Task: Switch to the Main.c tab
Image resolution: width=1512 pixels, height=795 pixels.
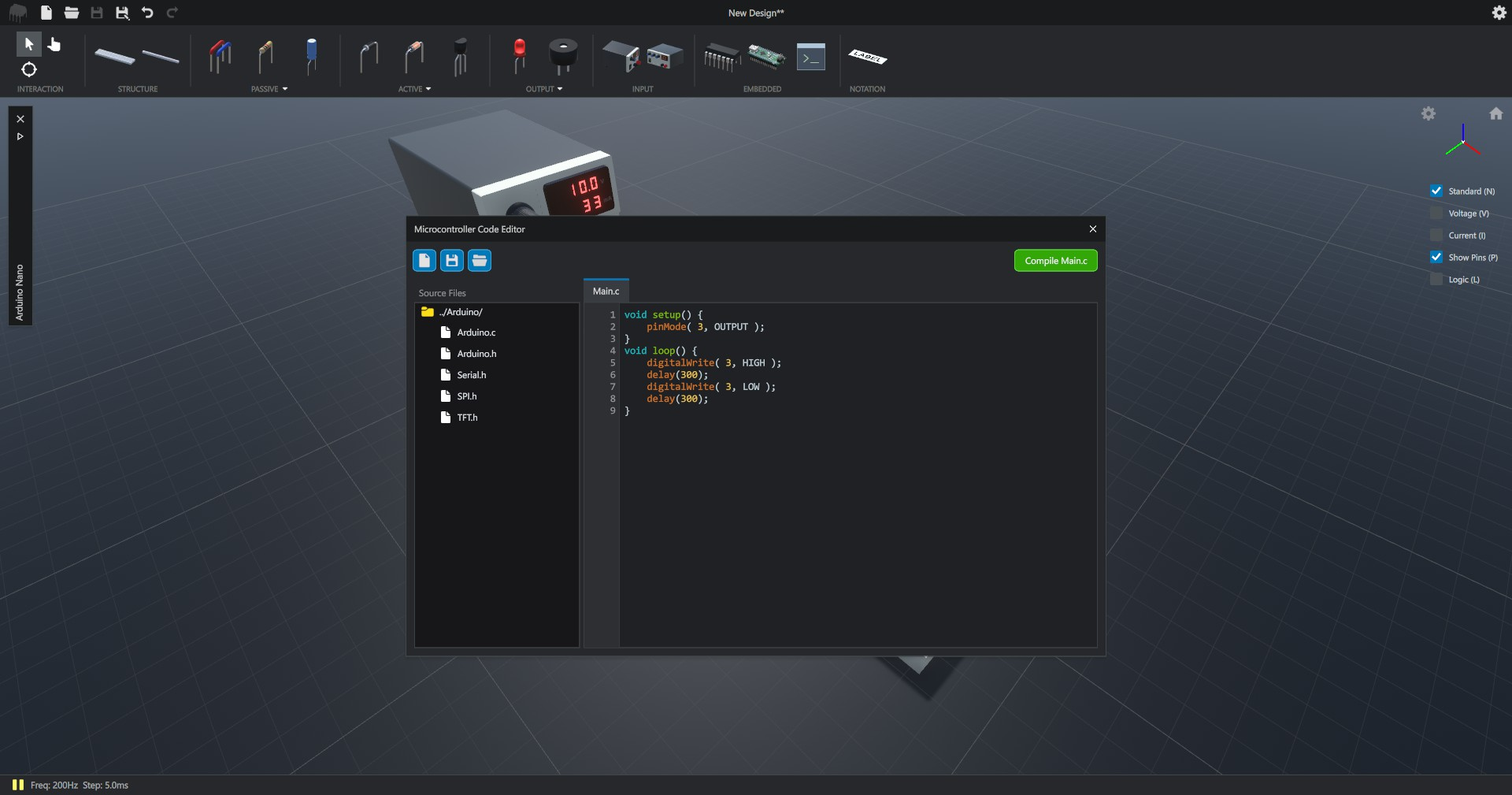Action: coord(606,292)
